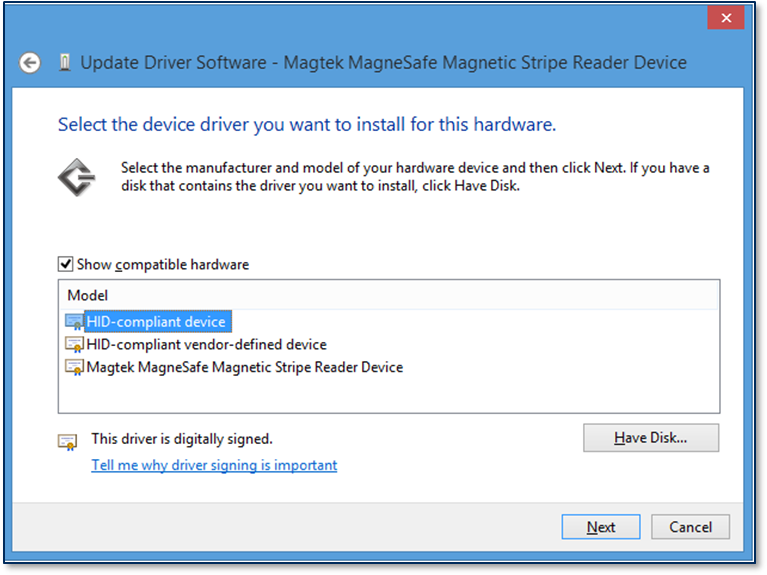Open the Have Disk dialog
Image resolution: width=767 pixels, height=575 pixels.
(x=651, y=437)
